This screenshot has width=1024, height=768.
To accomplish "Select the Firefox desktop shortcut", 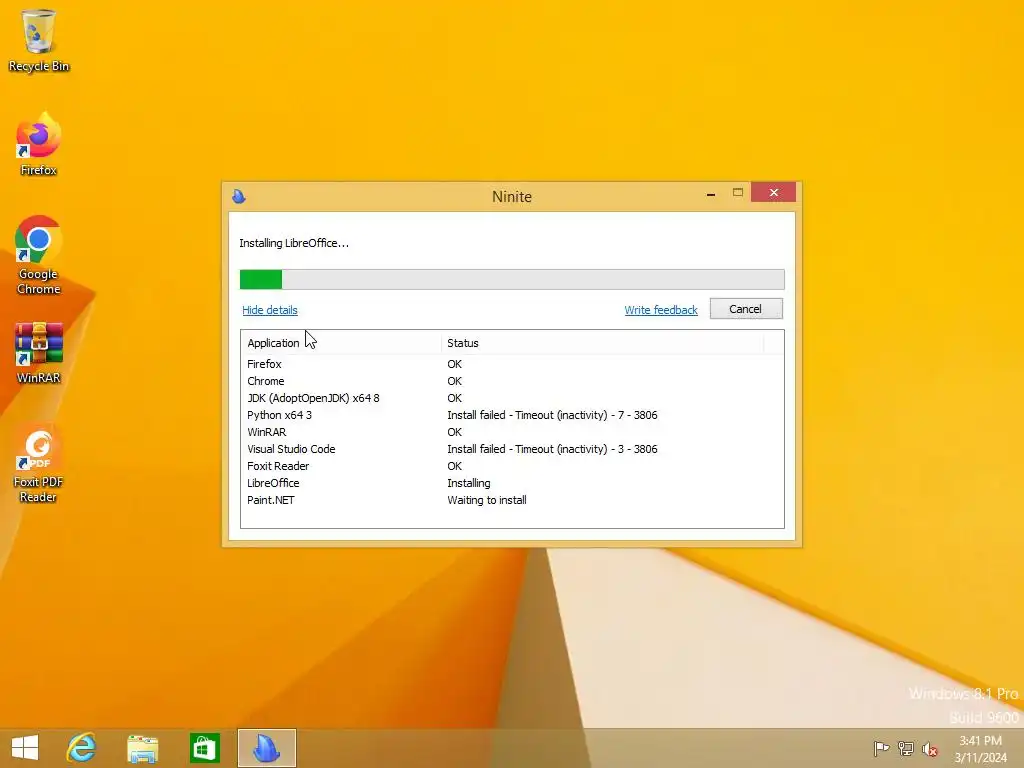I will pos(39,144).
